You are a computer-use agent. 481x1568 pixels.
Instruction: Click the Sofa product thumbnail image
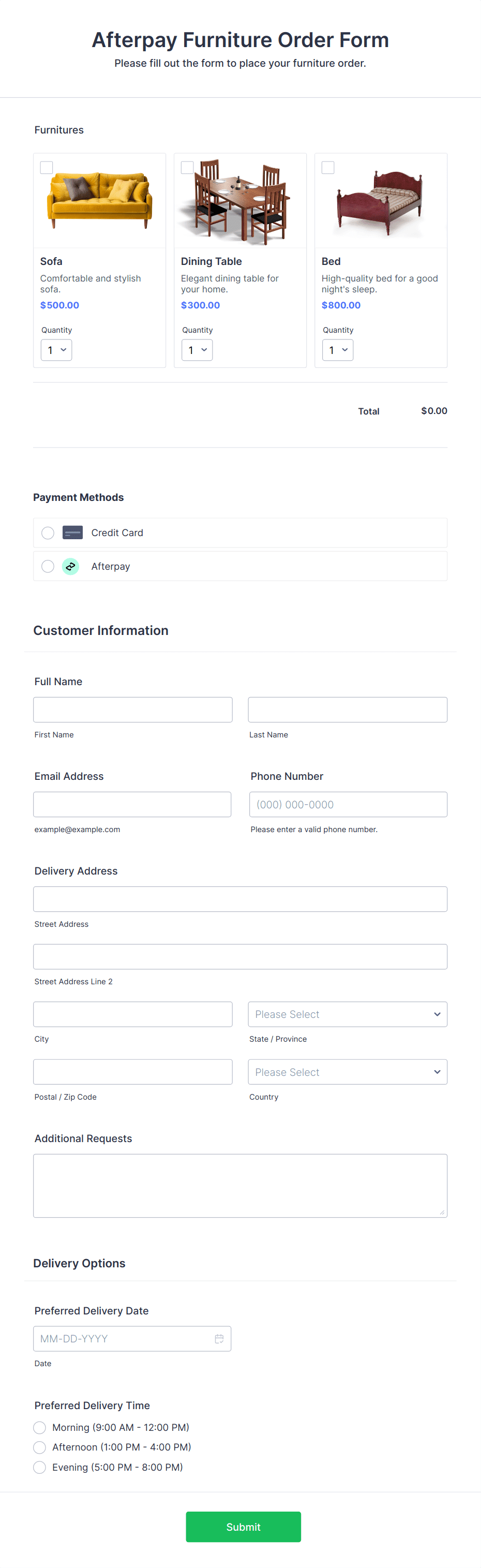(99, 201)
